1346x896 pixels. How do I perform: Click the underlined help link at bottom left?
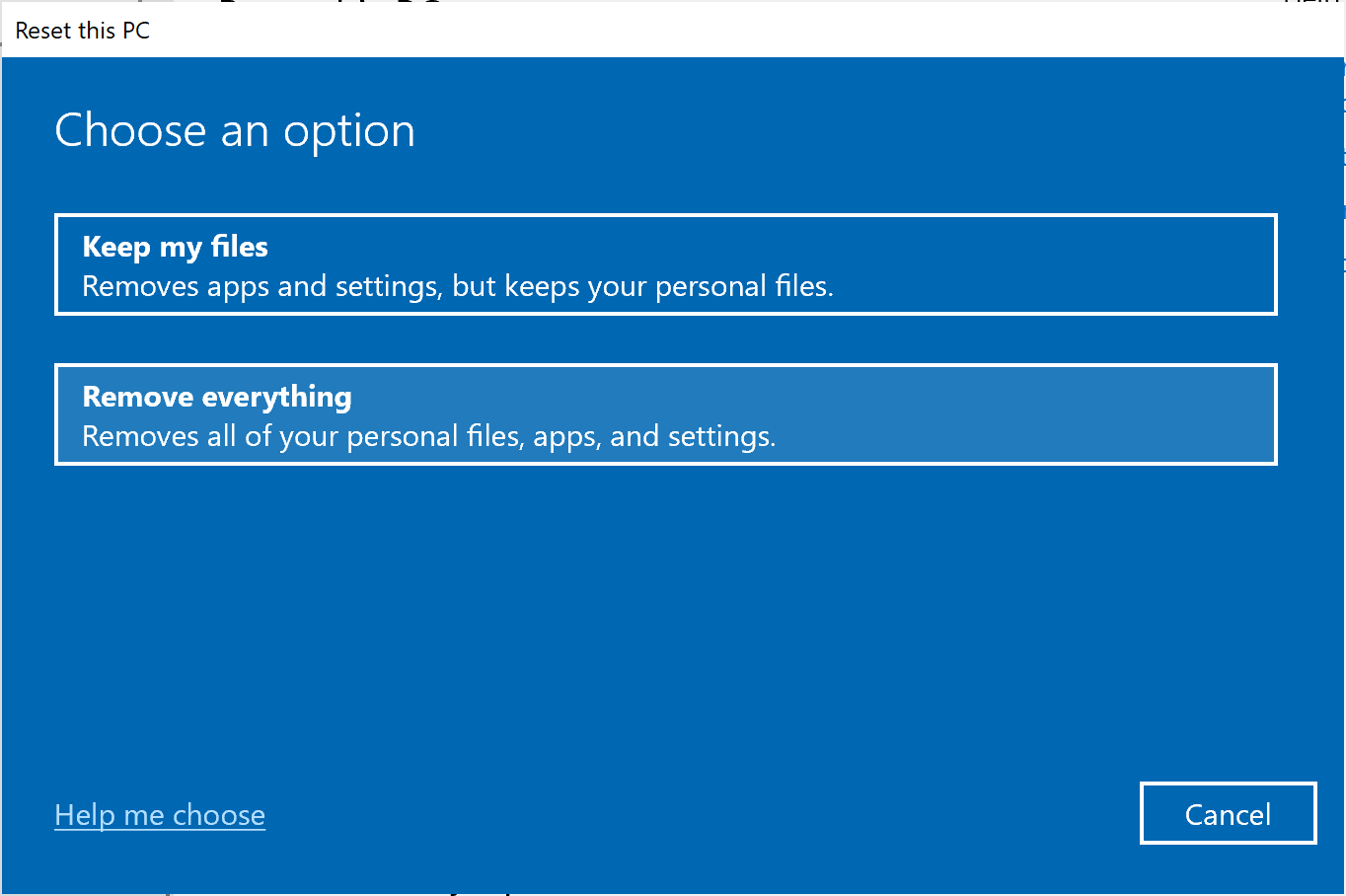(x=159, y=814)
